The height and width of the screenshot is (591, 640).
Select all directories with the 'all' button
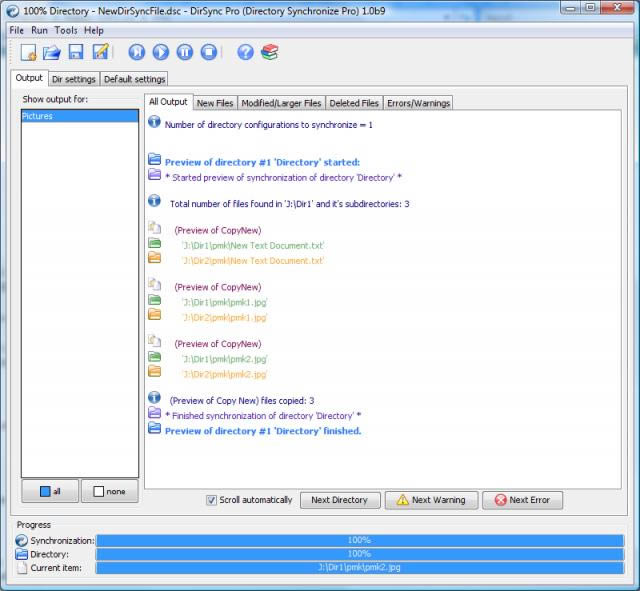(50, 491)
